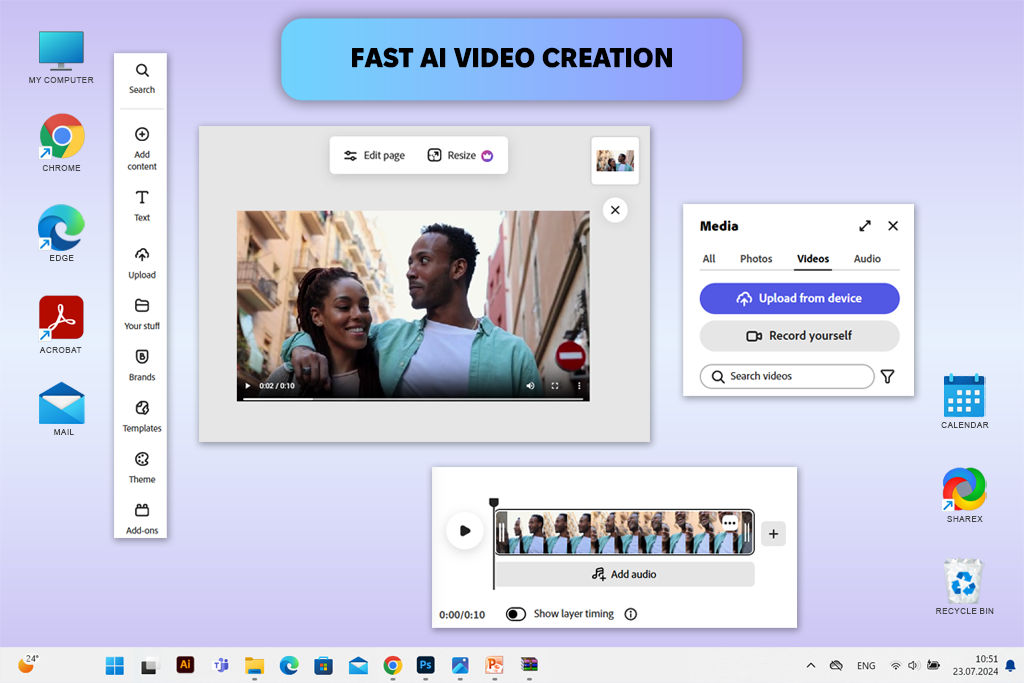Screen dimensions: 1024x683
Task: Switch to the Audio tab
Action: (867, 259)
